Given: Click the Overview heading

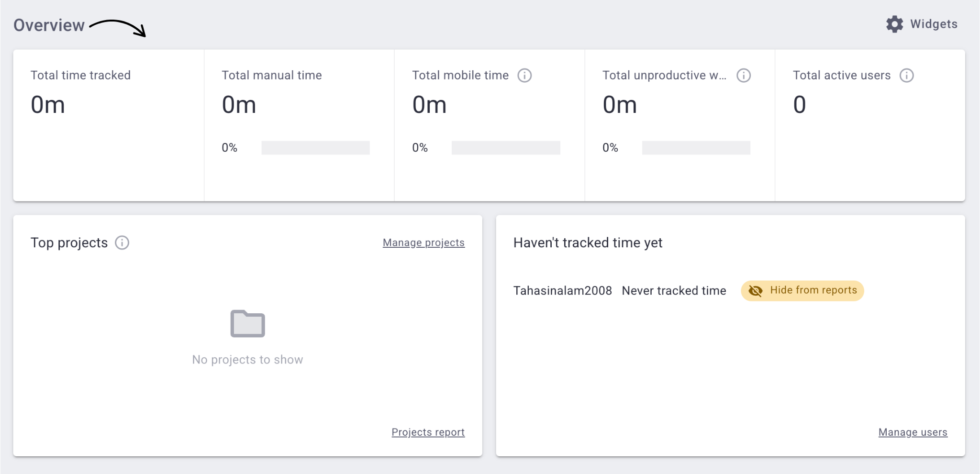Looking at the screenshot, I should pyautogui.click(x=49, y=25).
